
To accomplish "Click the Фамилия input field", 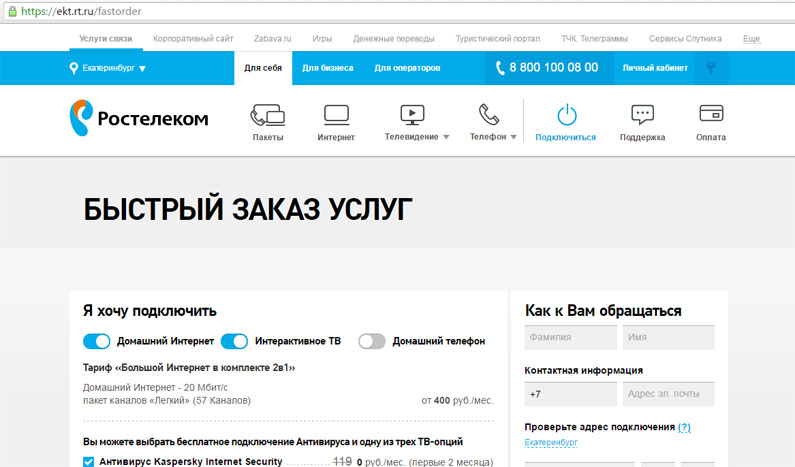I will point(570,337).
